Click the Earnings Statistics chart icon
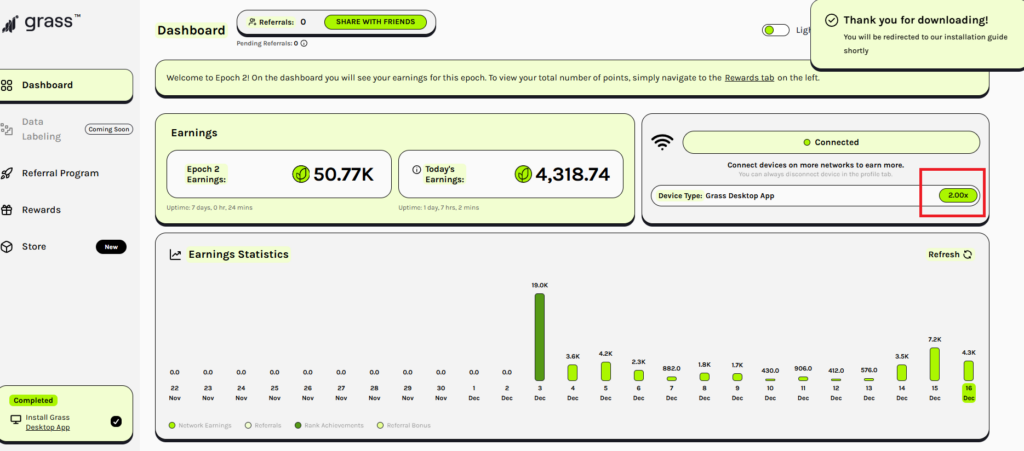The height and width of the screenshot is (451, 1024). (175, 255)
